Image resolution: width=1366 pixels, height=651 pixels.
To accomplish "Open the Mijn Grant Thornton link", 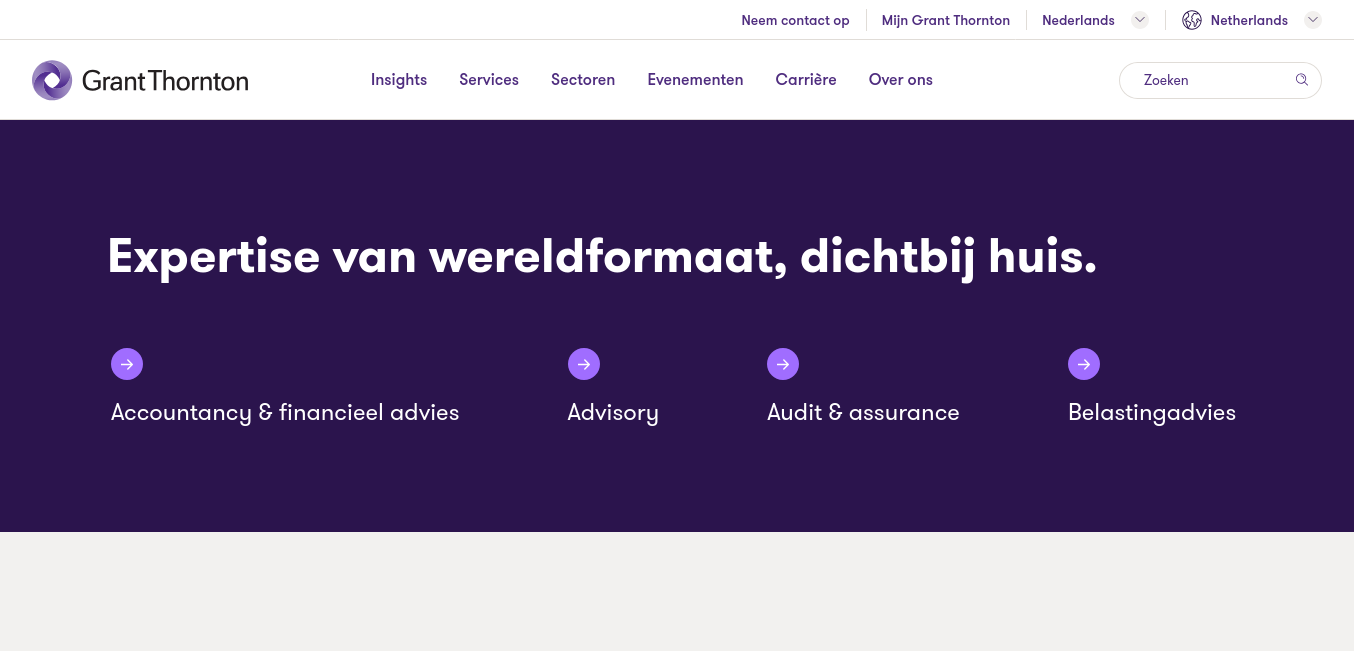I will [946, 20].
